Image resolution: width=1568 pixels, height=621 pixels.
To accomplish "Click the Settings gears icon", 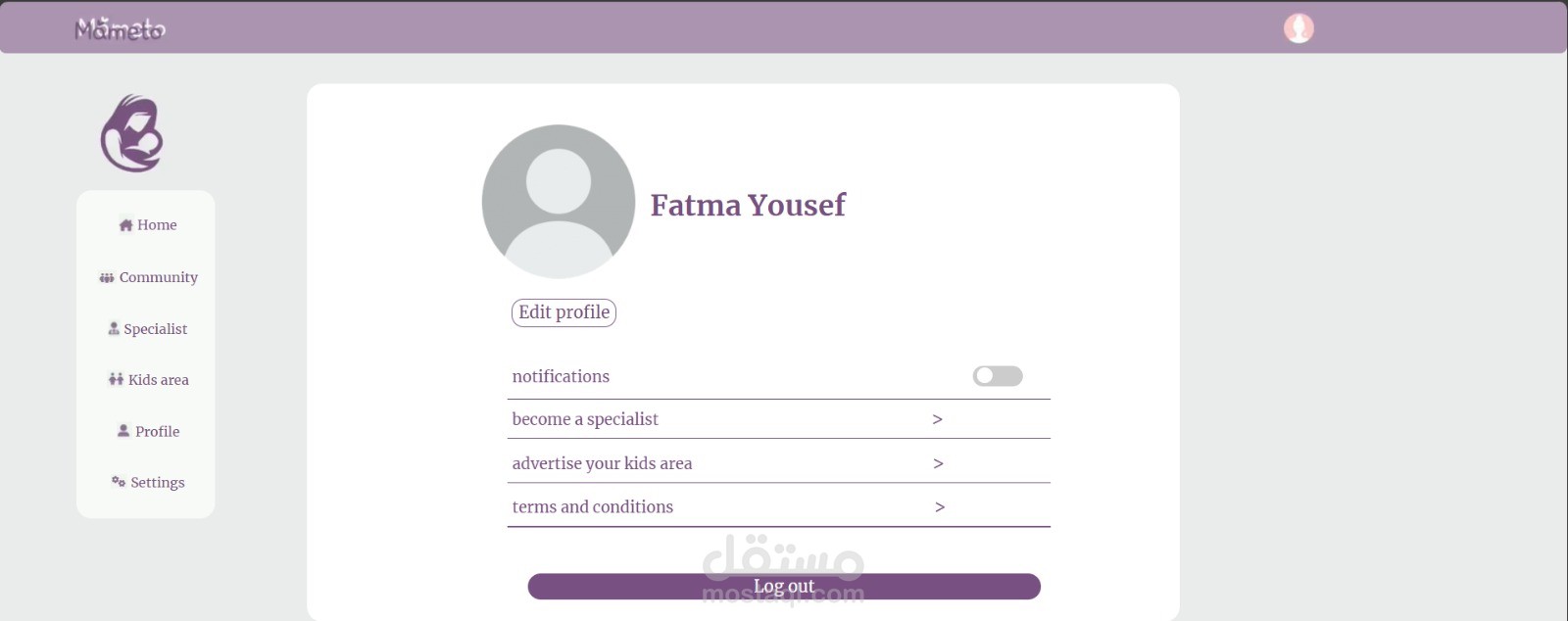I will 119,482.
